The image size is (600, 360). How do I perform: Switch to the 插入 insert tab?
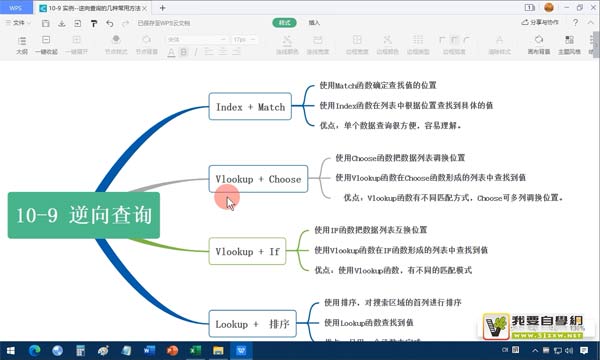coord(314,23)
